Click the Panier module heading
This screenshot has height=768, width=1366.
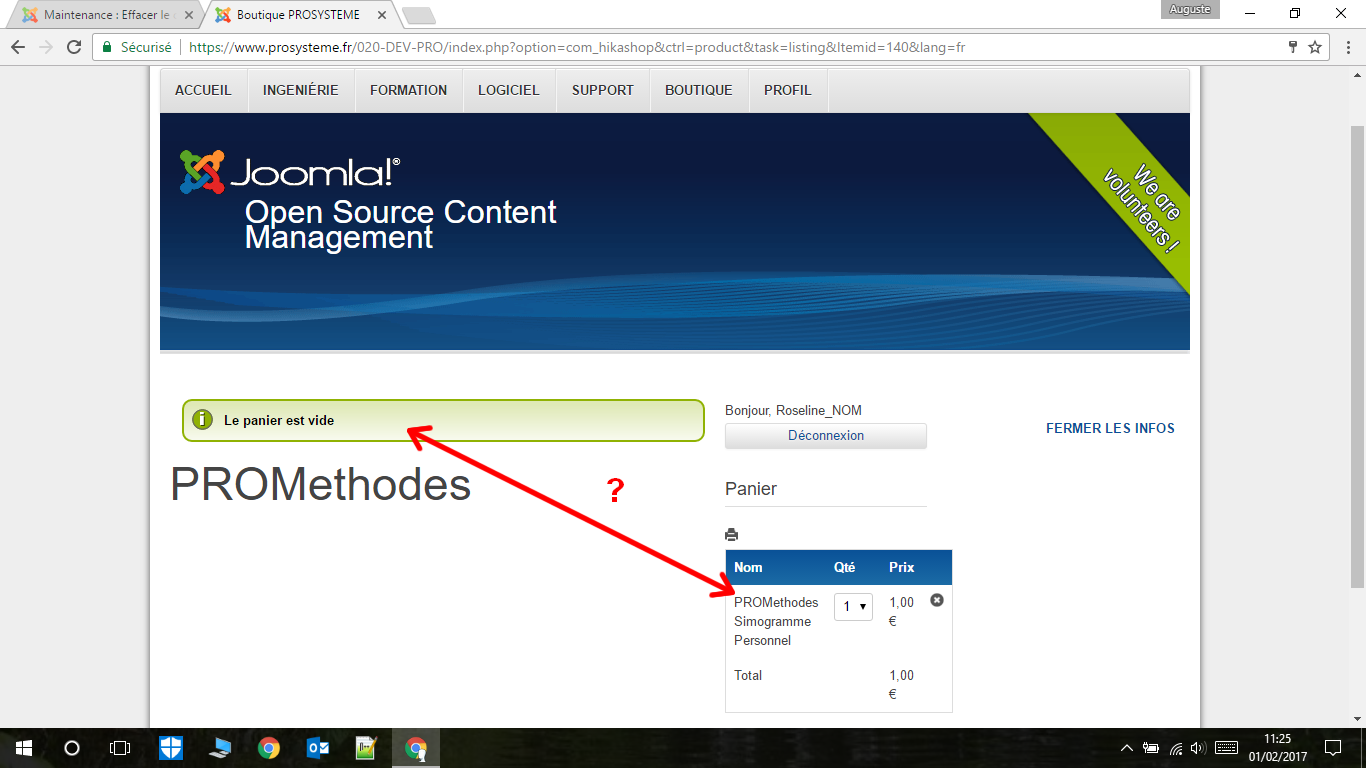pyautogui.click(x=751, y=489)
